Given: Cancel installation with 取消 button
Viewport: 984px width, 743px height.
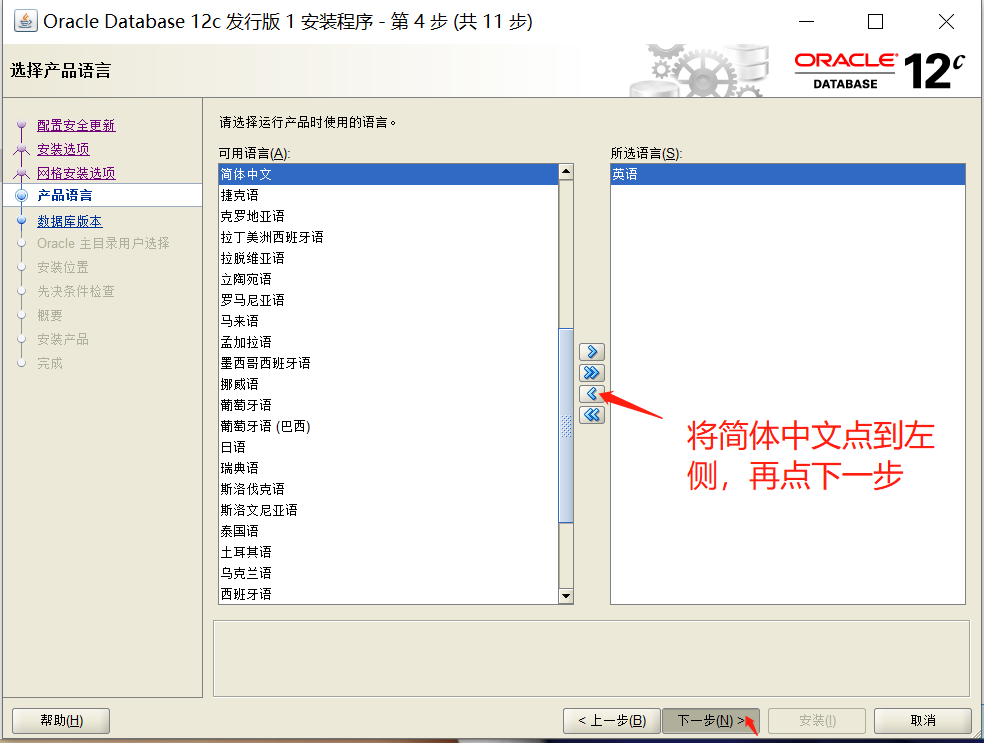Looking at the screenshot, I should point(923,720).
